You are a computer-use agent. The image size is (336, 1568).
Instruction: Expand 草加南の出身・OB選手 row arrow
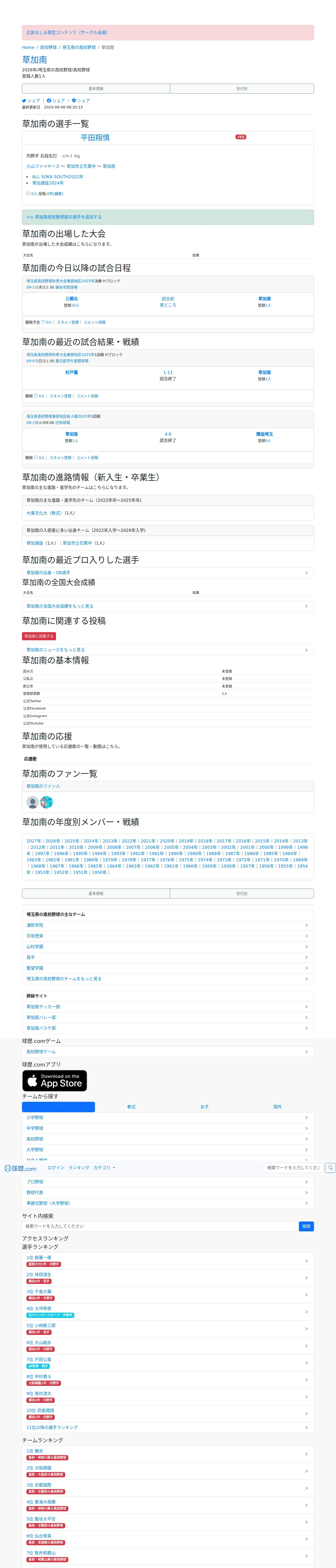coord(168,573)
